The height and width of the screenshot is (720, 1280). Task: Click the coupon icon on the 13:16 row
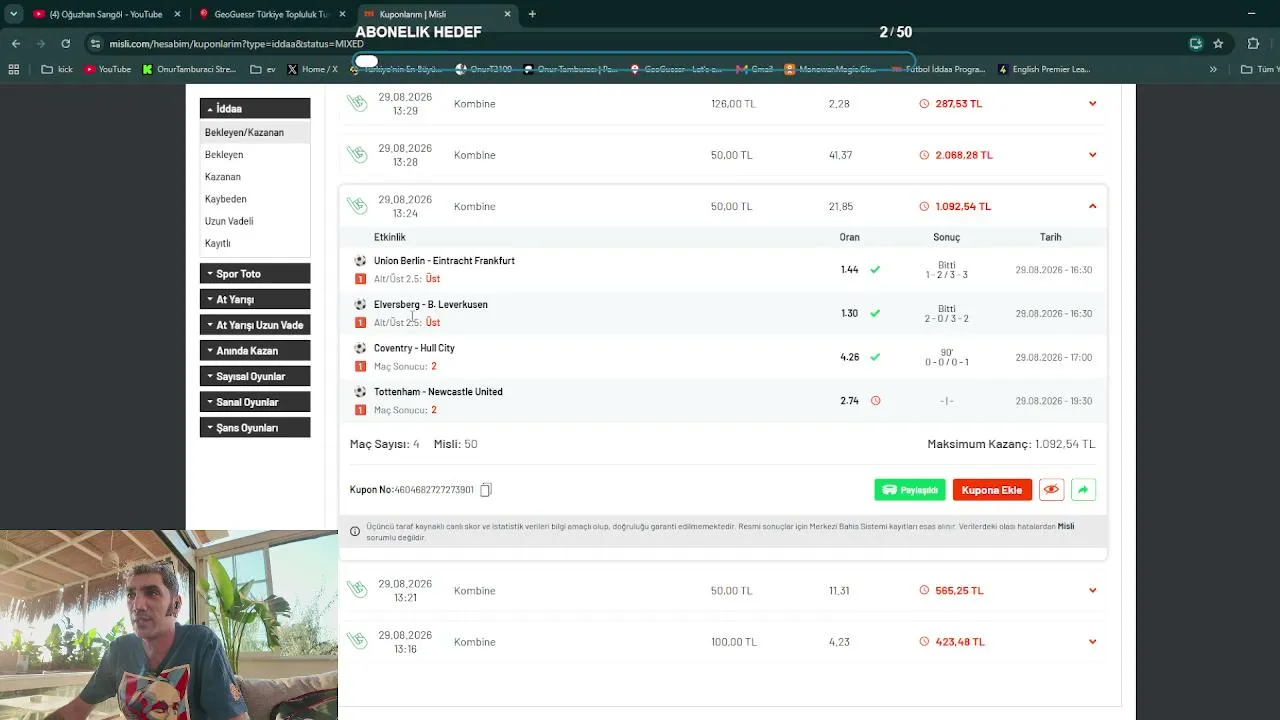(x=357, y=642)
